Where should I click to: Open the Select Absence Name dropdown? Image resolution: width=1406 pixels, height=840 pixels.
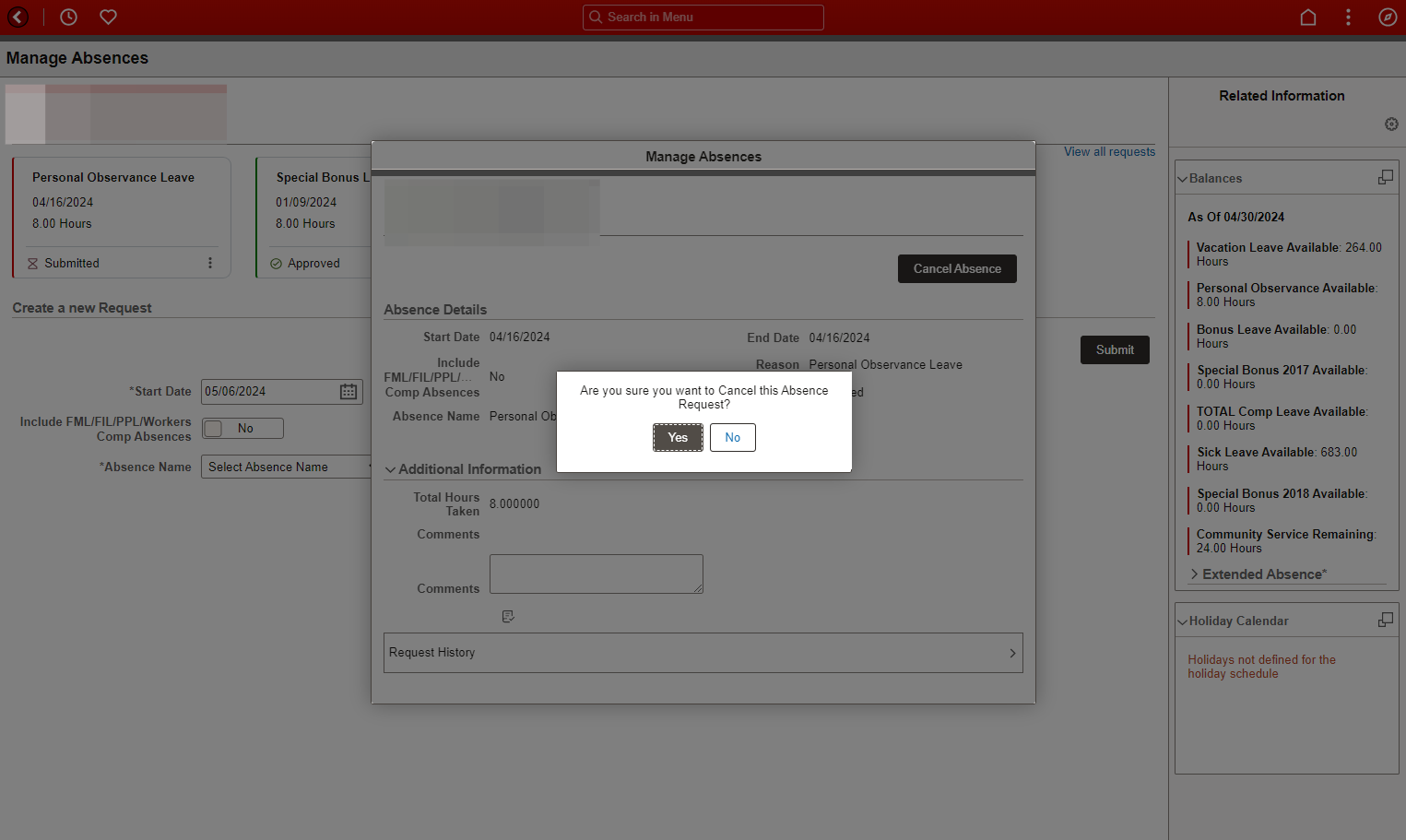pos(287,467)
